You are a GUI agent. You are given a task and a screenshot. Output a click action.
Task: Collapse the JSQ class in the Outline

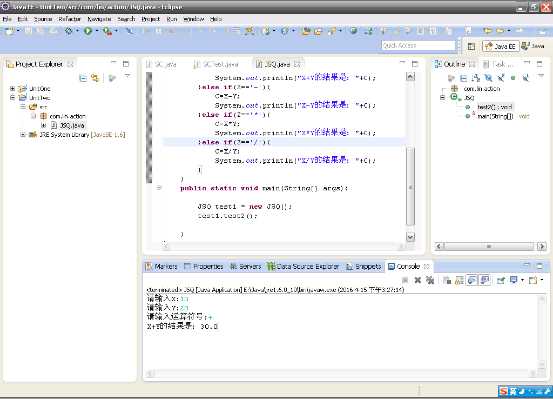click(443, 98)
